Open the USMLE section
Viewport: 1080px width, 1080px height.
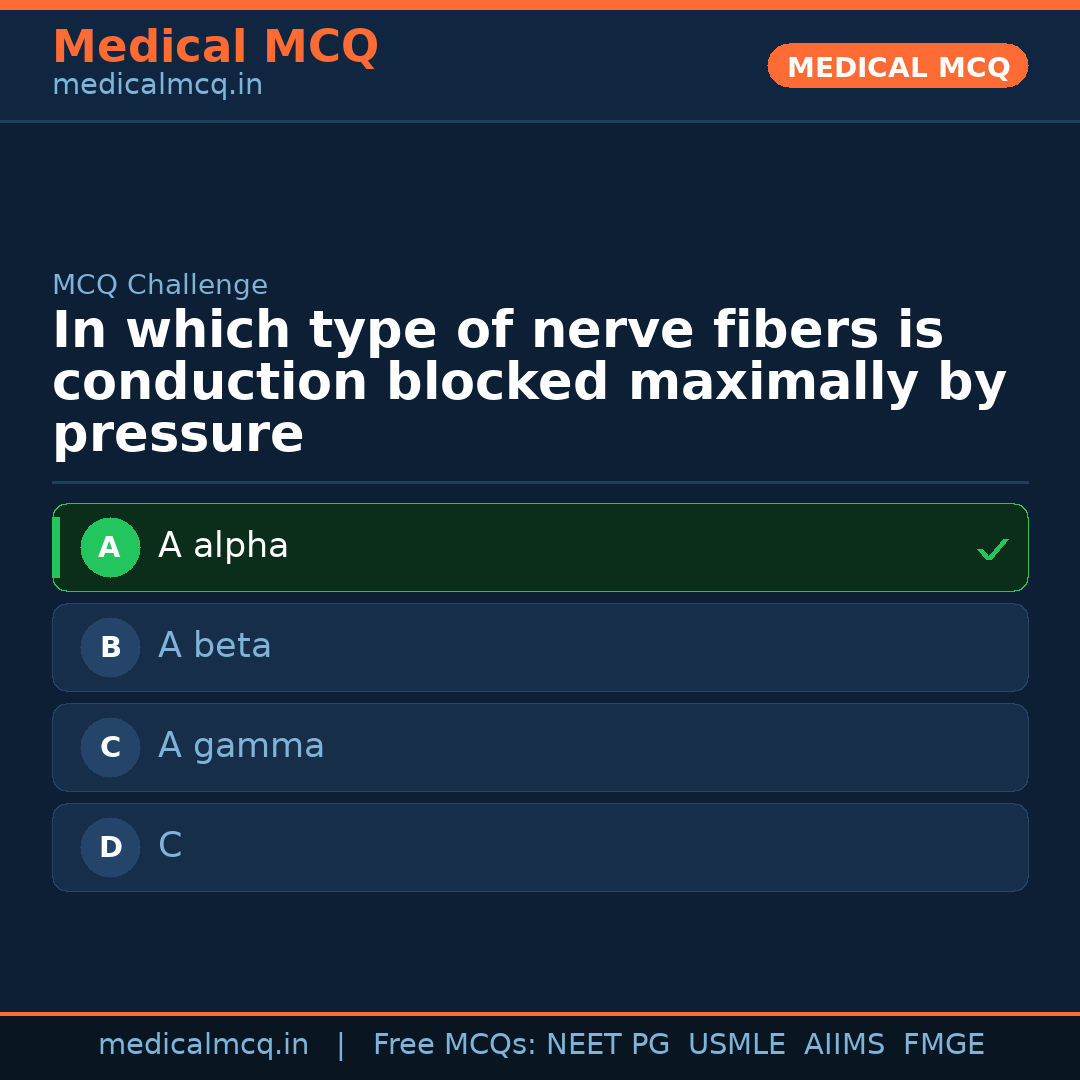[737, 1043]
